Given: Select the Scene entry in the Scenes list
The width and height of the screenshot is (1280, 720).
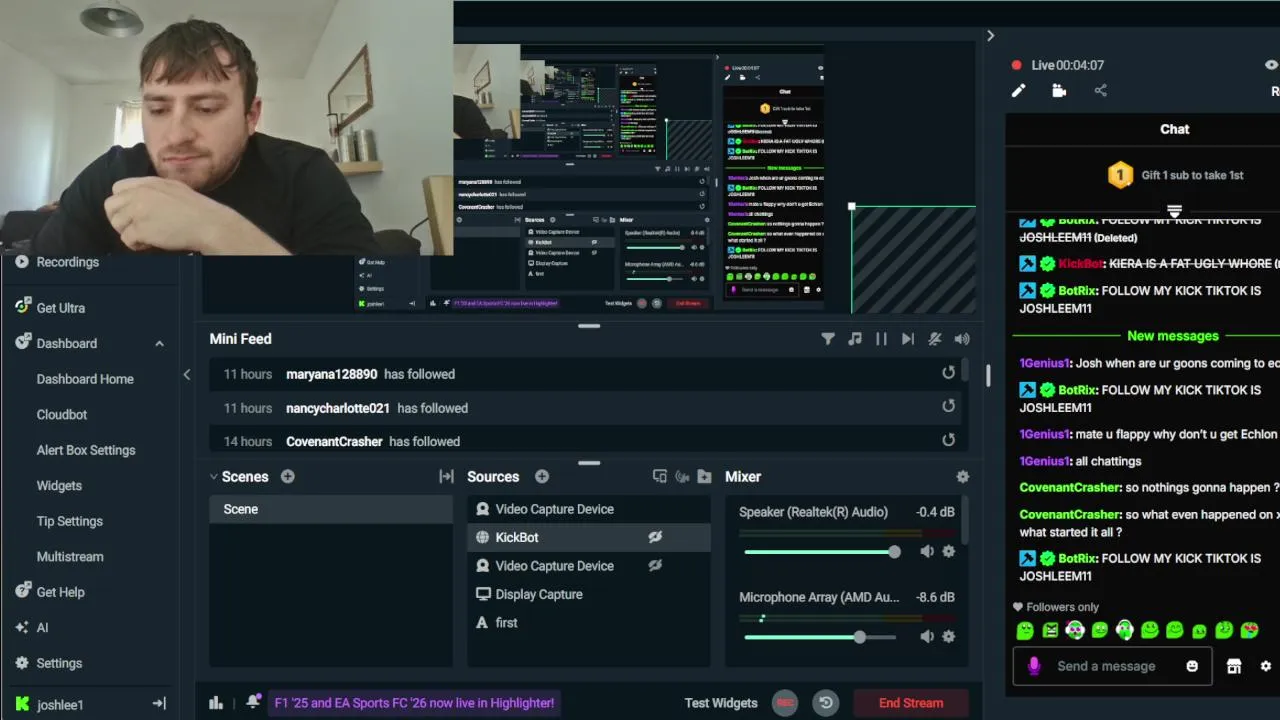Looking at the screenshot, I should click(331, 509).
